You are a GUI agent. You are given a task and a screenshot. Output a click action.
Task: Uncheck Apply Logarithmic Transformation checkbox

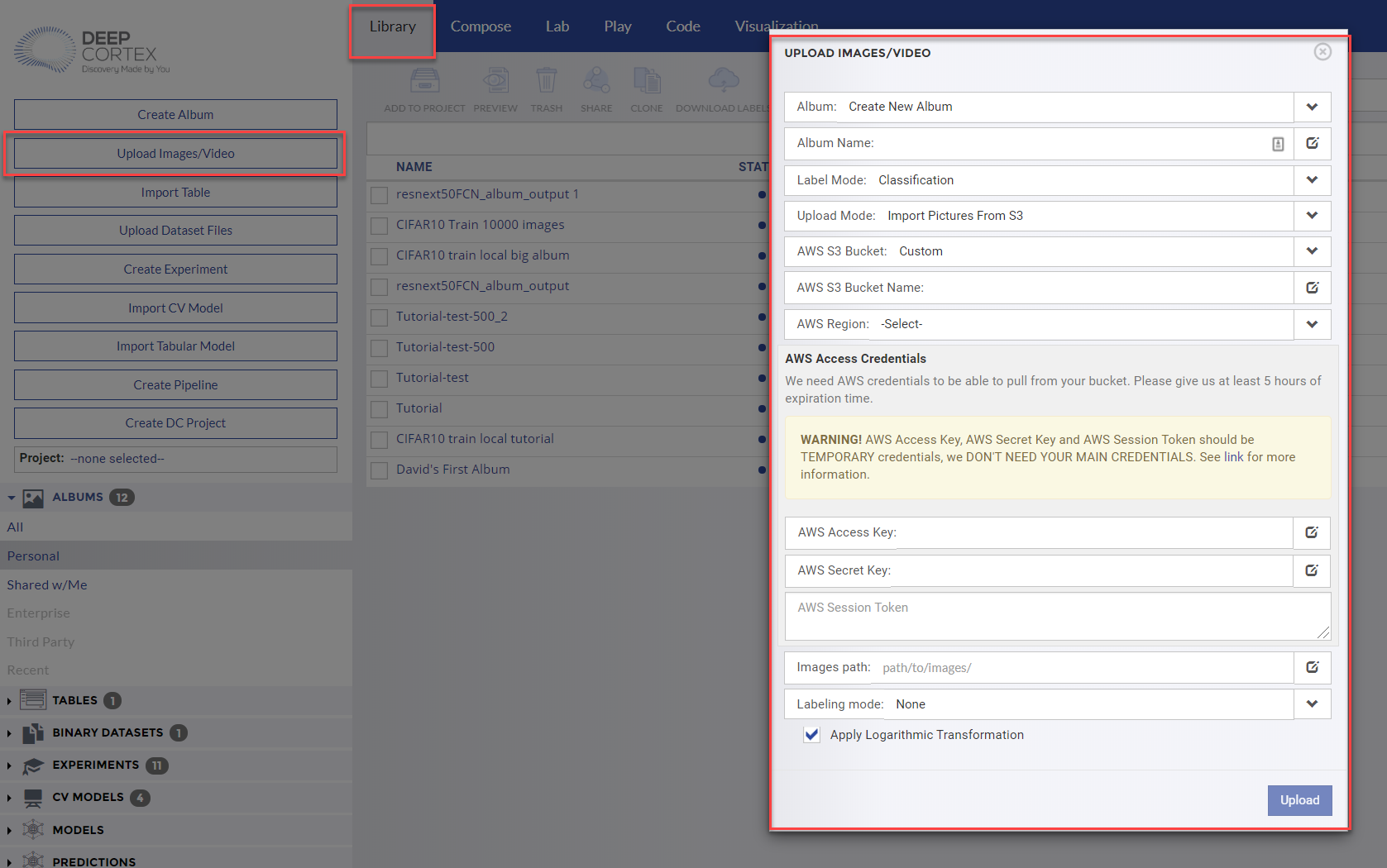812,735
